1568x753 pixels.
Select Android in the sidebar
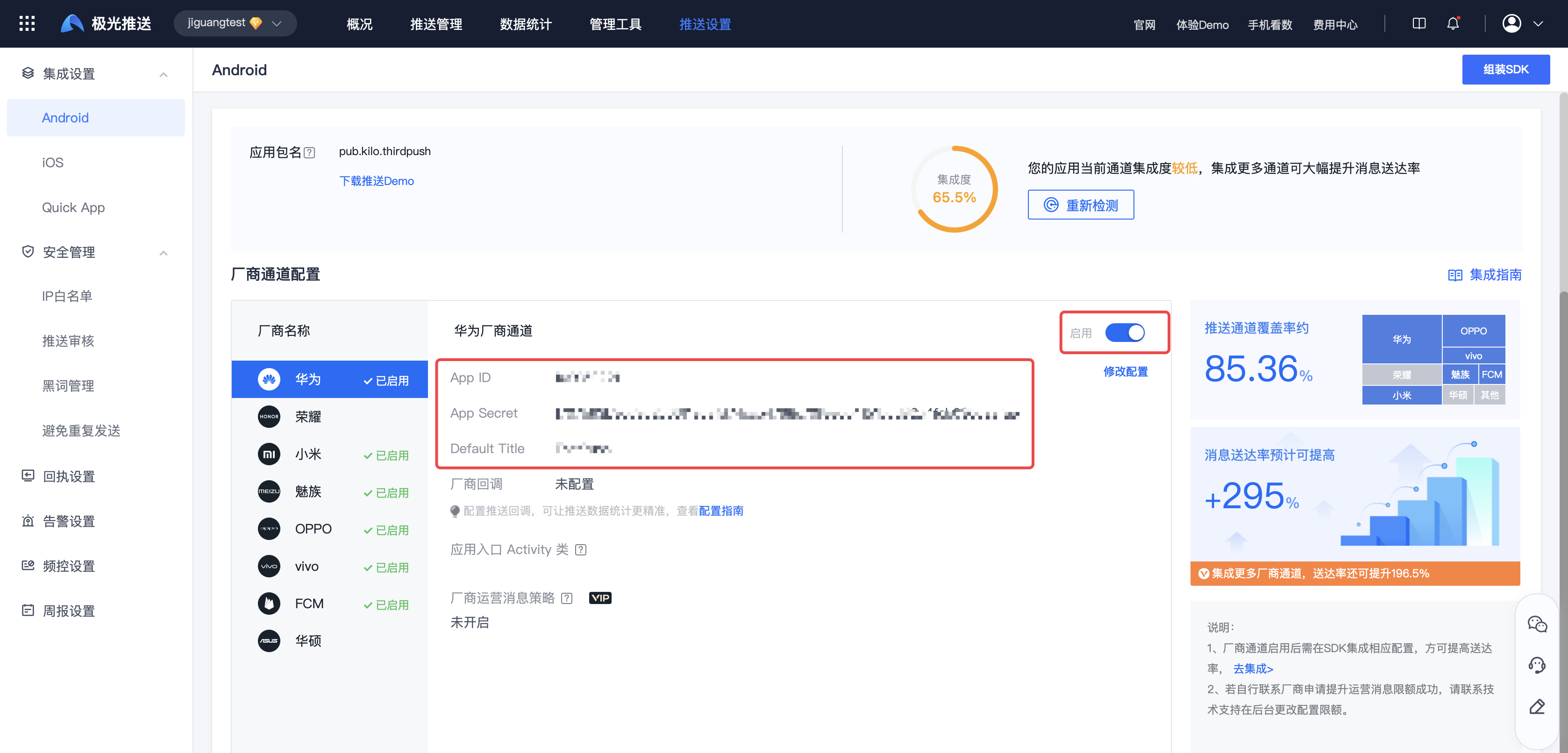[x=96, y=118]
